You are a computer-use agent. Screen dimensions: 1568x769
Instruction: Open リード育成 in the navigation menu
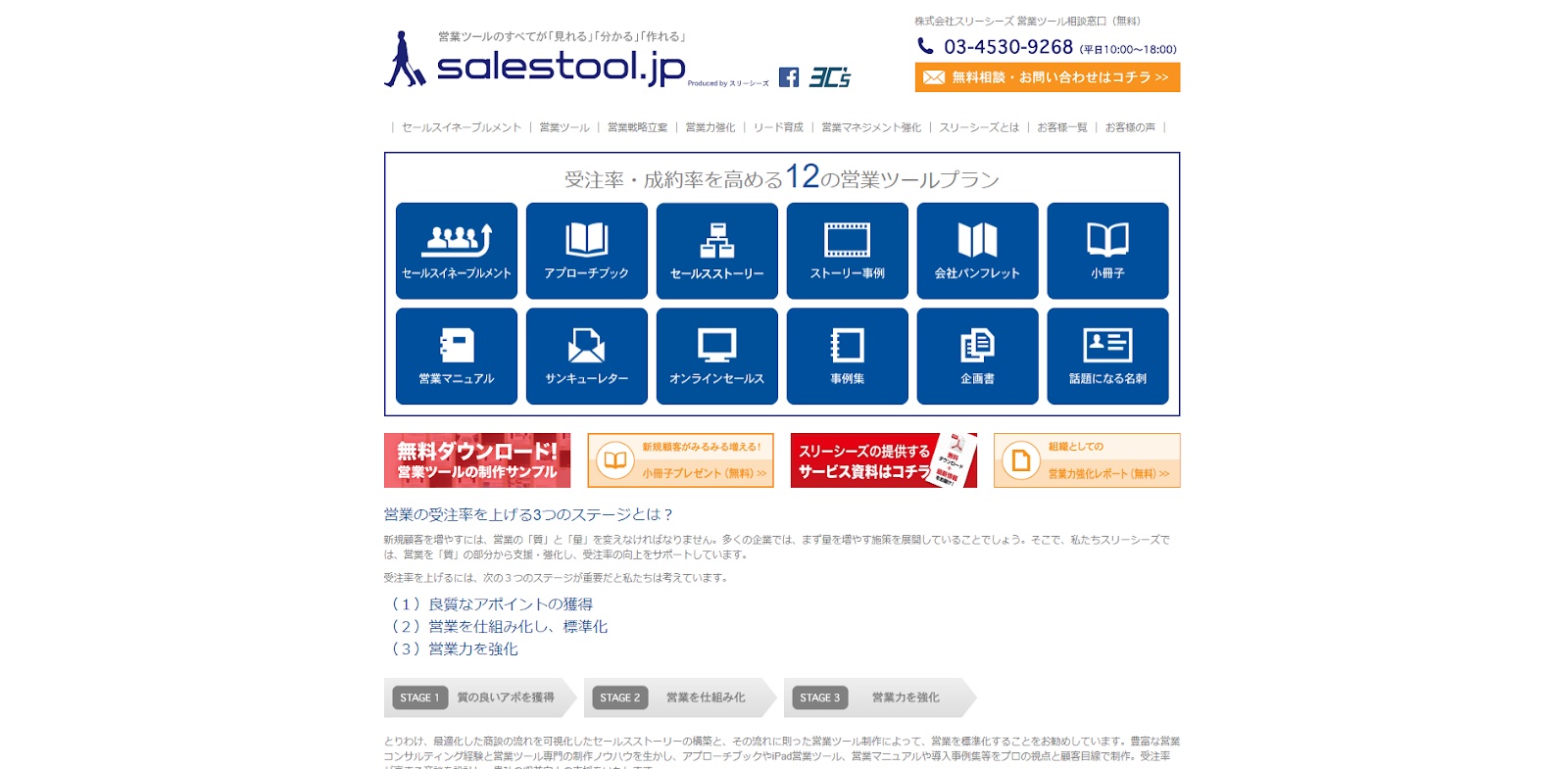click(x=778, y=127)
